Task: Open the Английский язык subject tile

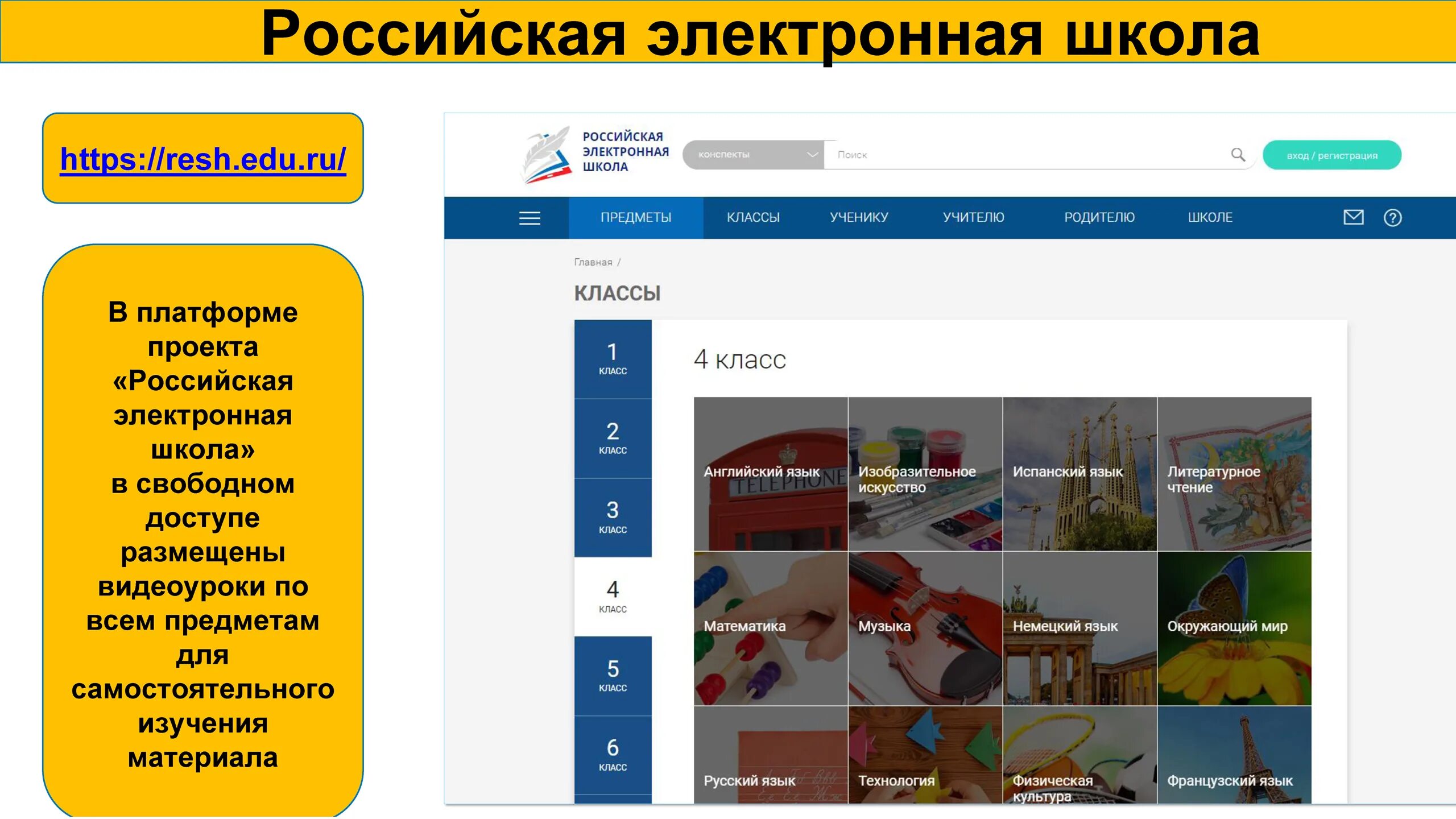Action: (771, 474)
